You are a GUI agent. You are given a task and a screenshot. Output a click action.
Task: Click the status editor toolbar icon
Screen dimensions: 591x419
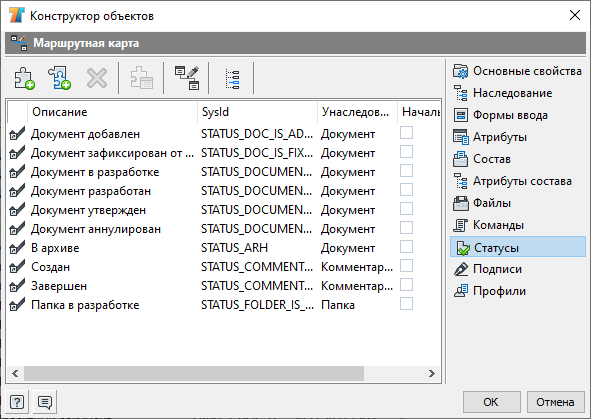(187, 78)
